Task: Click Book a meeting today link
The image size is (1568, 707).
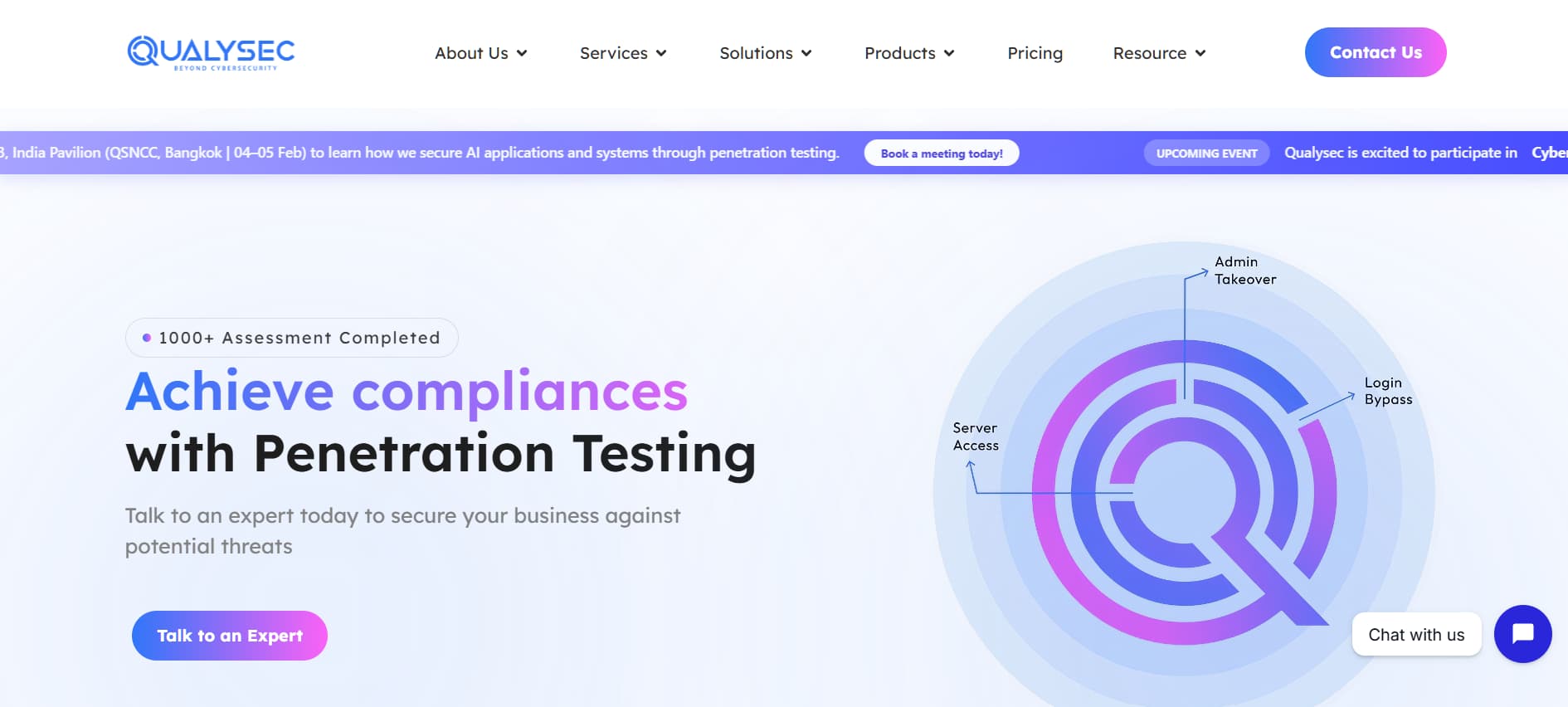Action: (942, 153)
